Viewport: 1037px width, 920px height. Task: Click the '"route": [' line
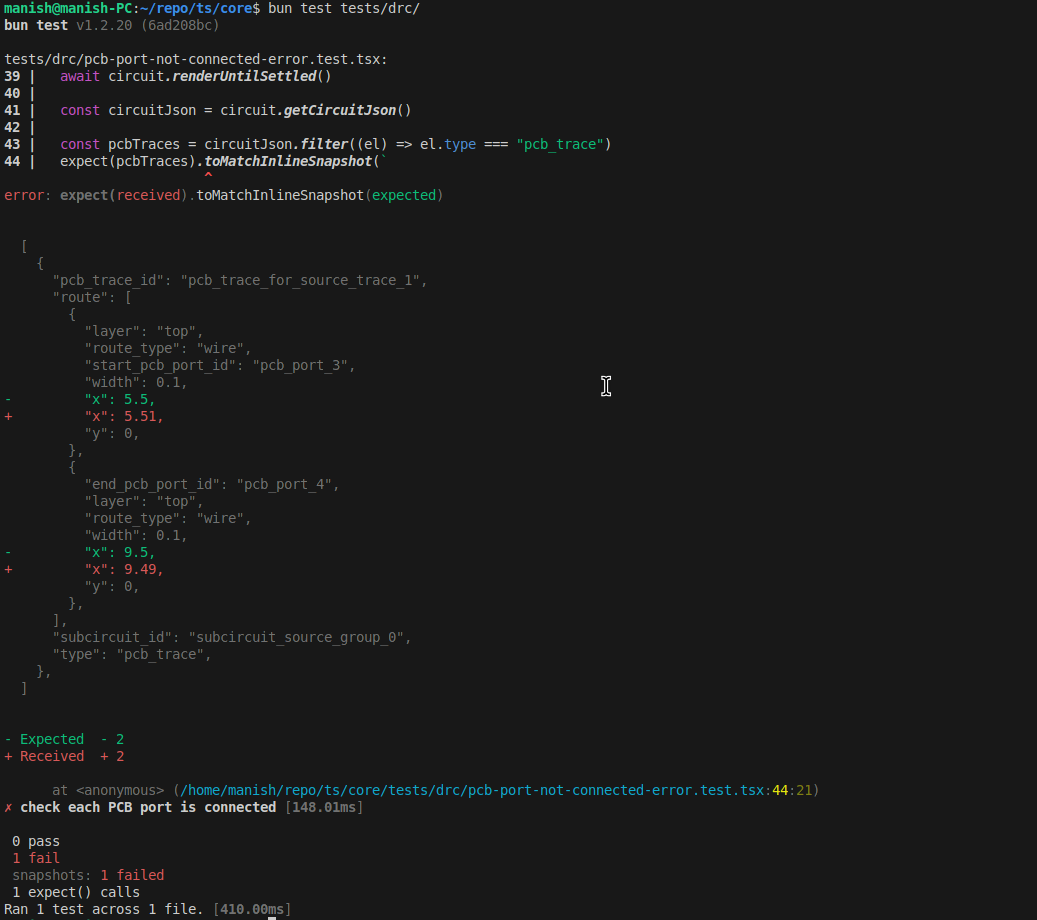[92, 298]
